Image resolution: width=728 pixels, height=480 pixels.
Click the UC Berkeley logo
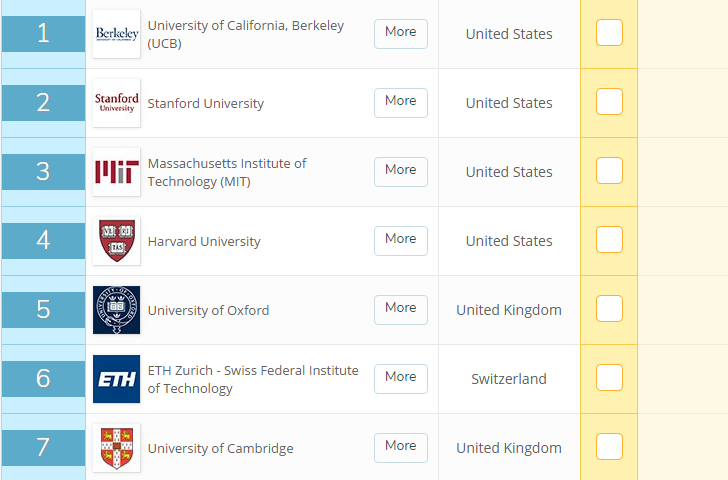coord(116,34)
